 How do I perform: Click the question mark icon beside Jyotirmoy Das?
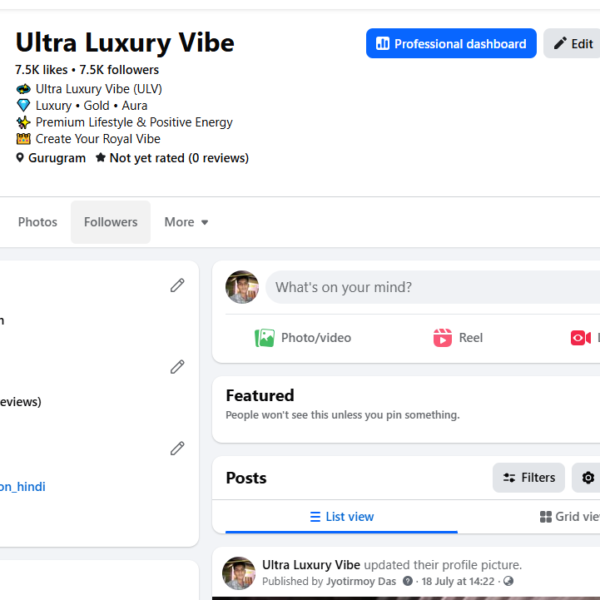point(408,581)
